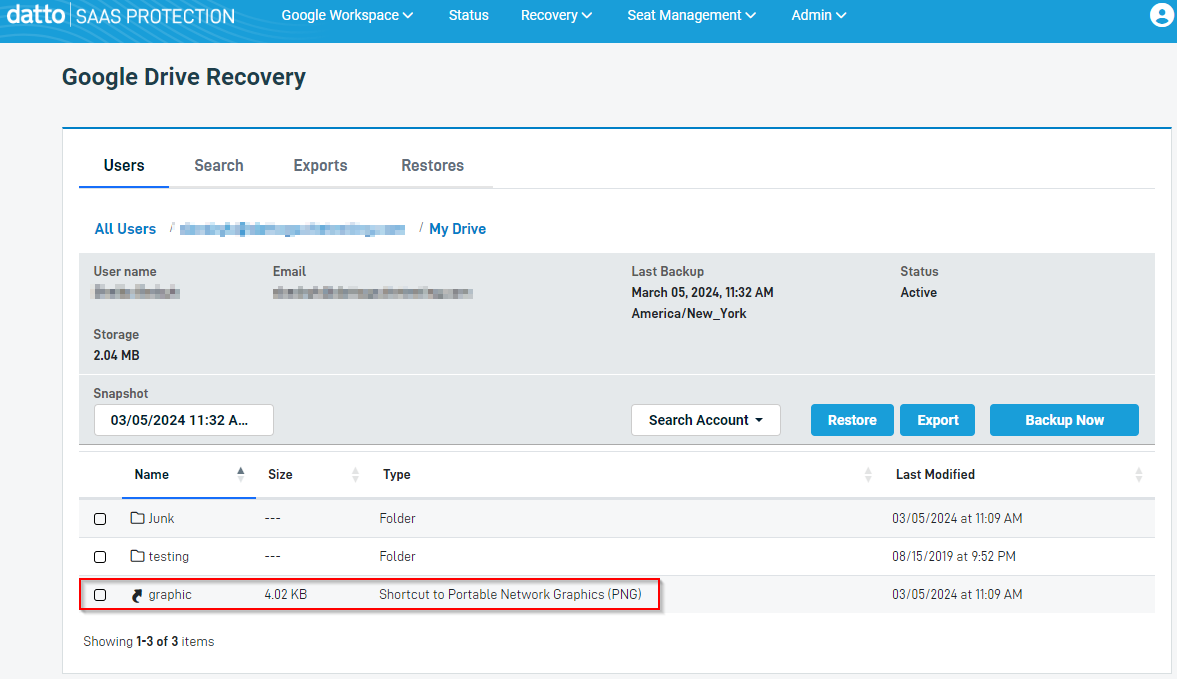Expand the Seat Management menu
Viewport: 1177px width, 679px height.
(x=691, y=15)
